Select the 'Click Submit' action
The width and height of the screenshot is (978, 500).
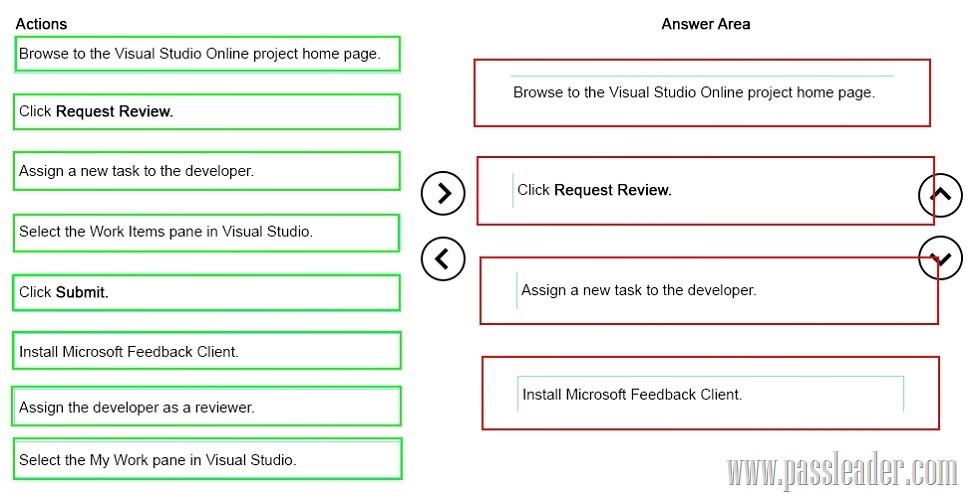tap(206, 292)
